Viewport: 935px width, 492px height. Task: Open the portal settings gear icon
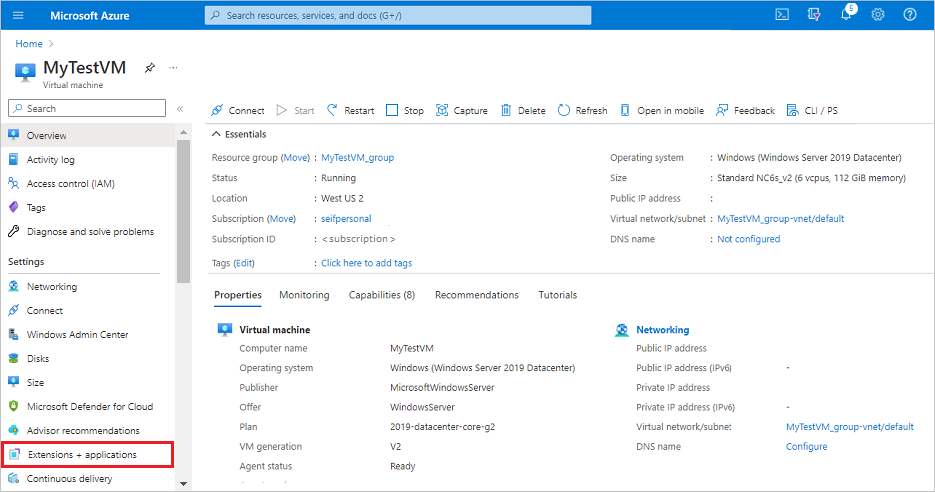(878, 15)
